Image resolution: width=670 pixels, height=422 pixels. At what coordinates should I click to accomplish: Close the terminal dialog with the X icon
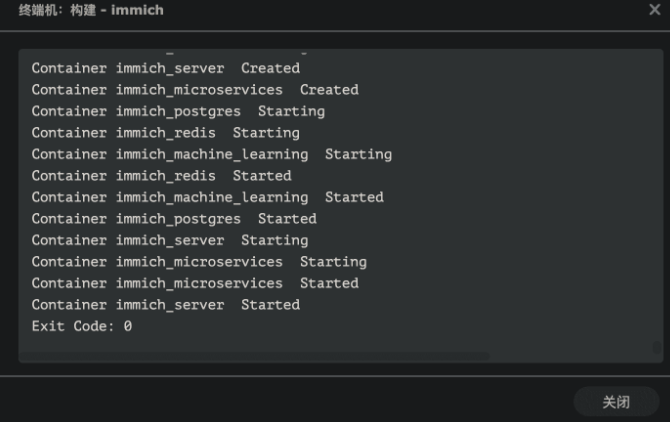coord(655,10)
